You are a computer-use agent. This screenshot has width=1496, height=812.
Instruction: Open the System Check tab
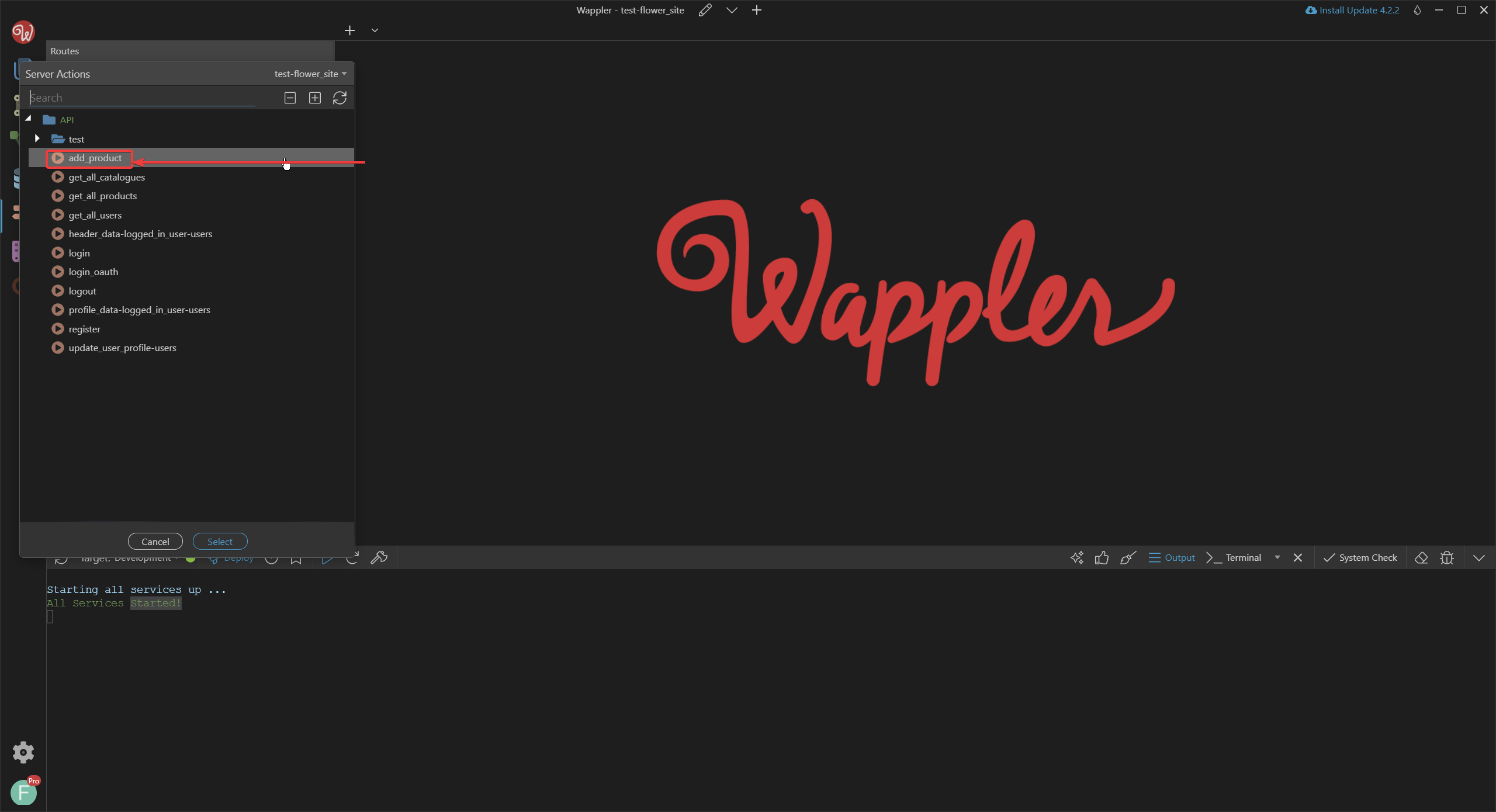[x=1360, y=558]
